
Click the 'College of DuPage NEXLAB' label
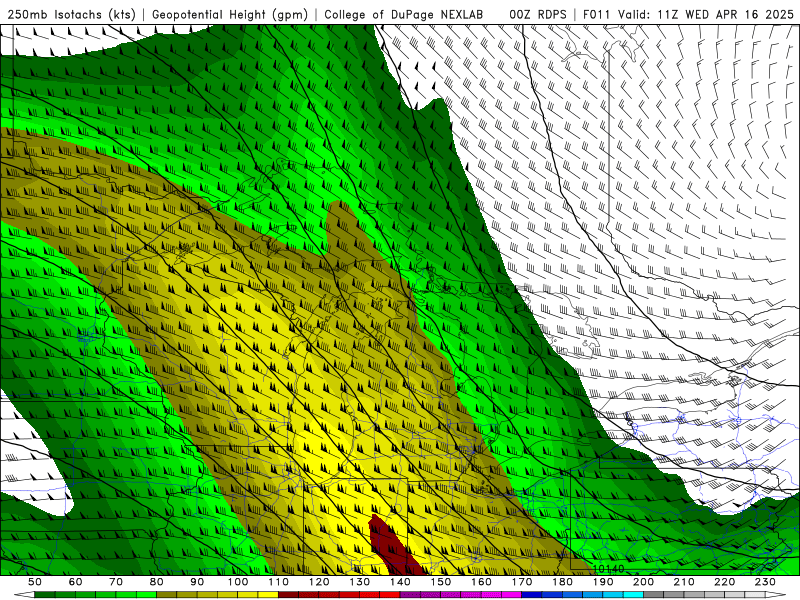pos(404,14)
